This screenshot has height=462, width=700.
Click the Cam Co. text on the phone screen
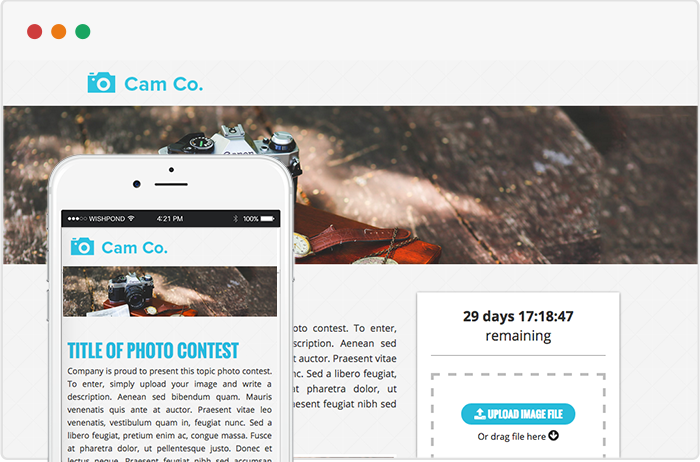click(134, 248)
